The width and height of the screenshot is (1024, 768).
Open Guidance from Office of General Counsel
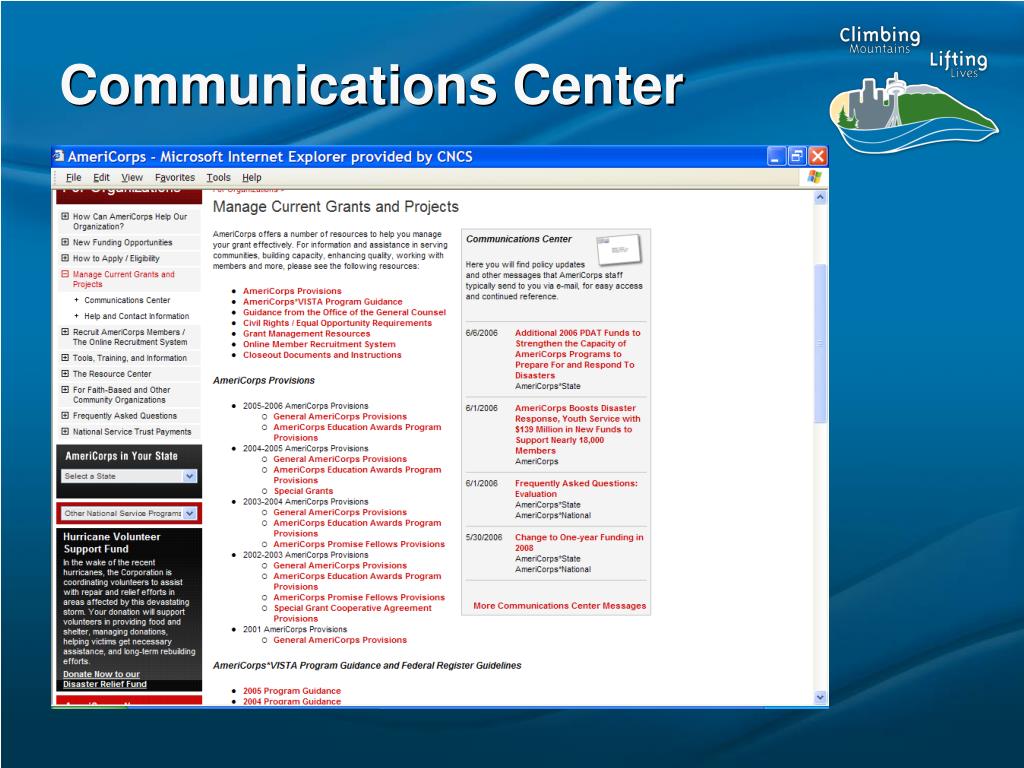pyautogui.click(x=344, y=312)
